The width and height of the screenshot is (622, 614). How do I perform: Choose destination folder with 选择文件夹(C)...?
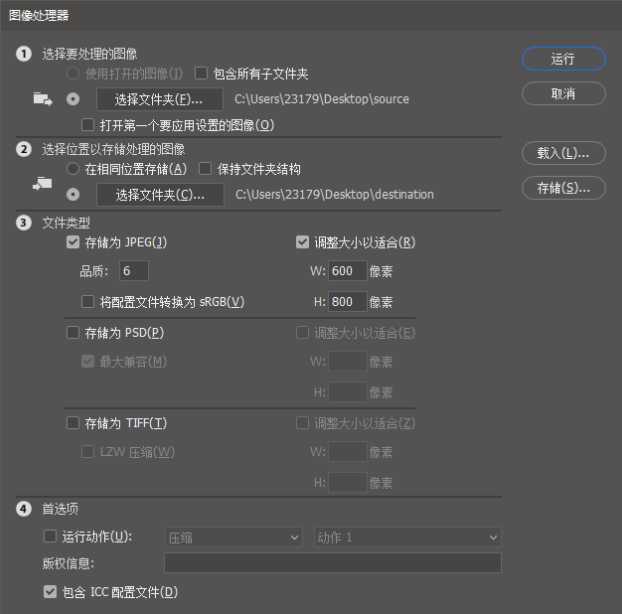pyautogui.click(x=160, y=194)
